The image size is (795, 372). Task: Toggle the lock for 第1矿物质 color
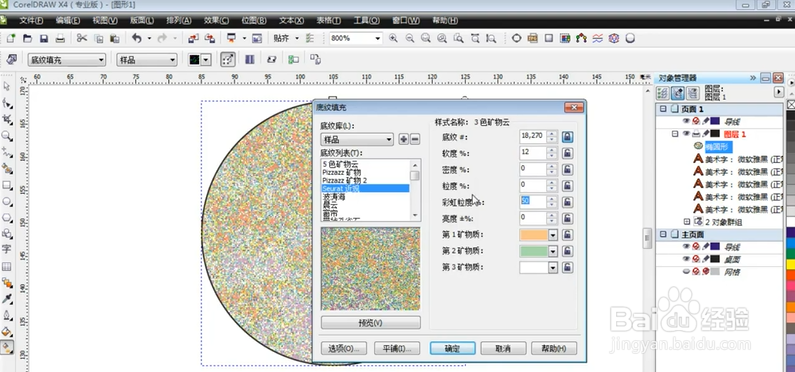pos(567,235)
